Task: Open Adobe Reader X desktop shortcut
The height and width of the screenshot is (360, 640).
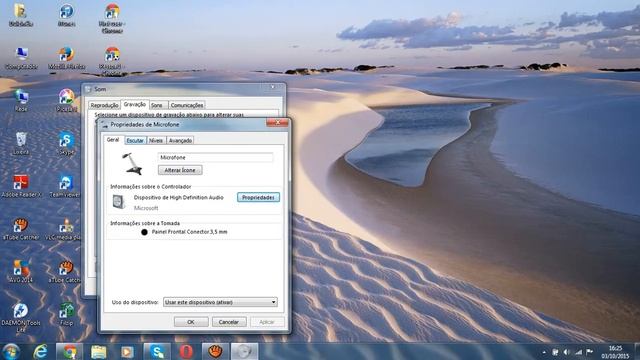Action: [21, 187]
